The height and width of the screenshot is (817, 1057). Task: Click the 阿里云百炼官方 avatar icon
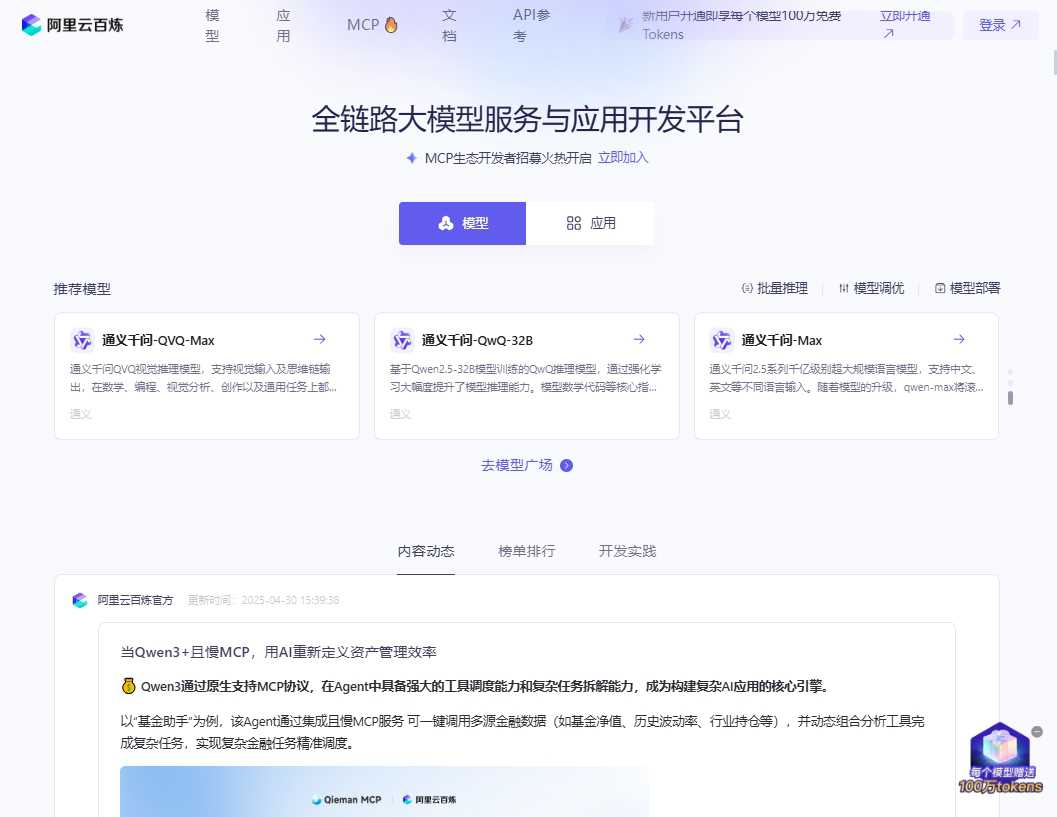point(80,600)
